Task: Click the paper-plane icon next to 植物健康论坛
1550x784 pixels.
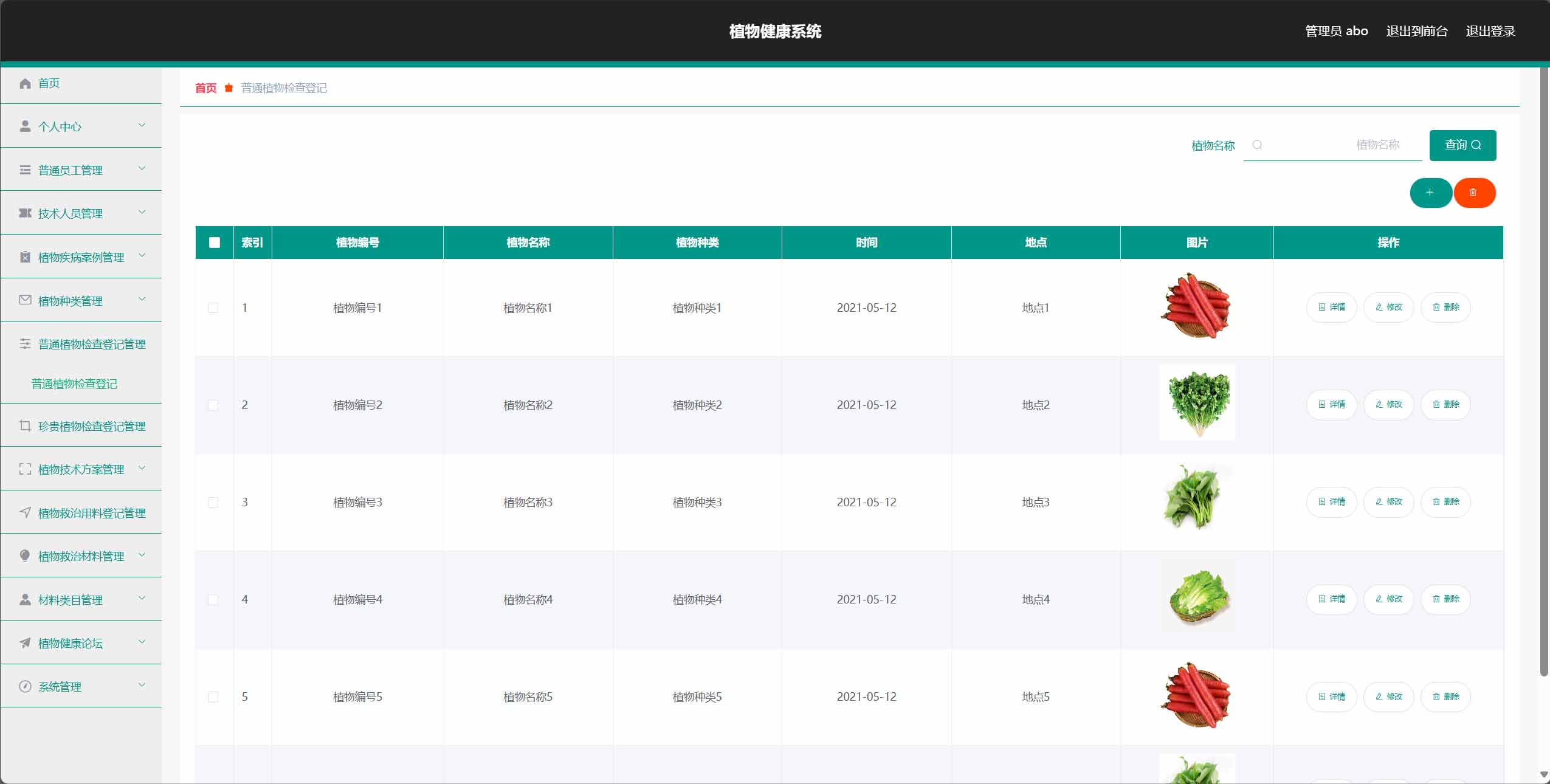Action: [x=25, y=642]
